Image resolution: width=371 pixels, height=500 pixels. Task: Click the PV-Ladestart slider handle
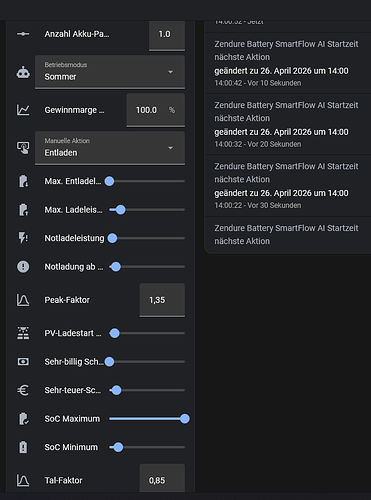(115, 333)
